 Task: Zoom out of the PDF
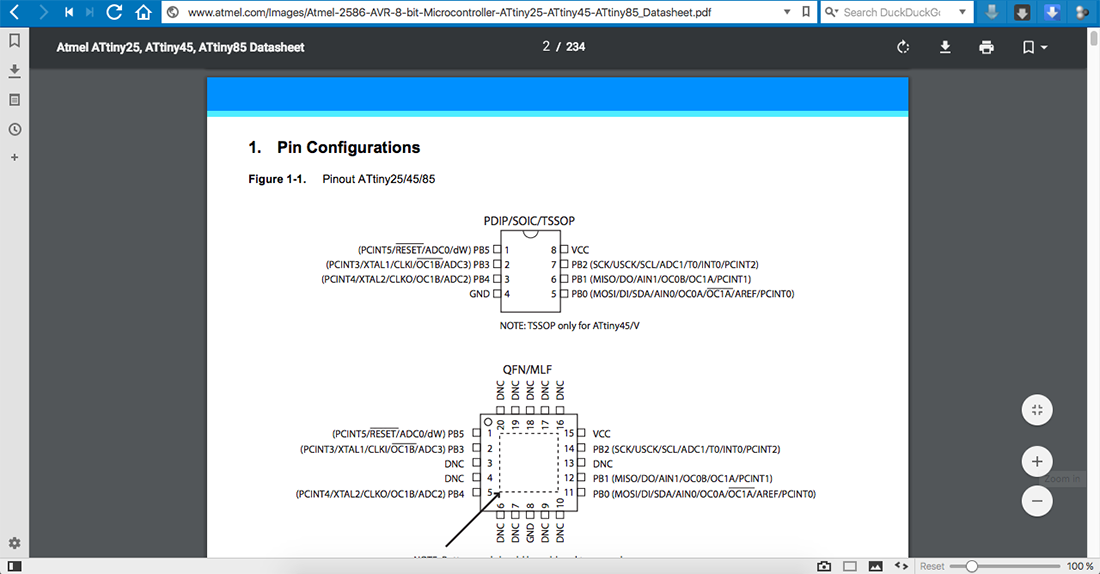pos(1037,501)
